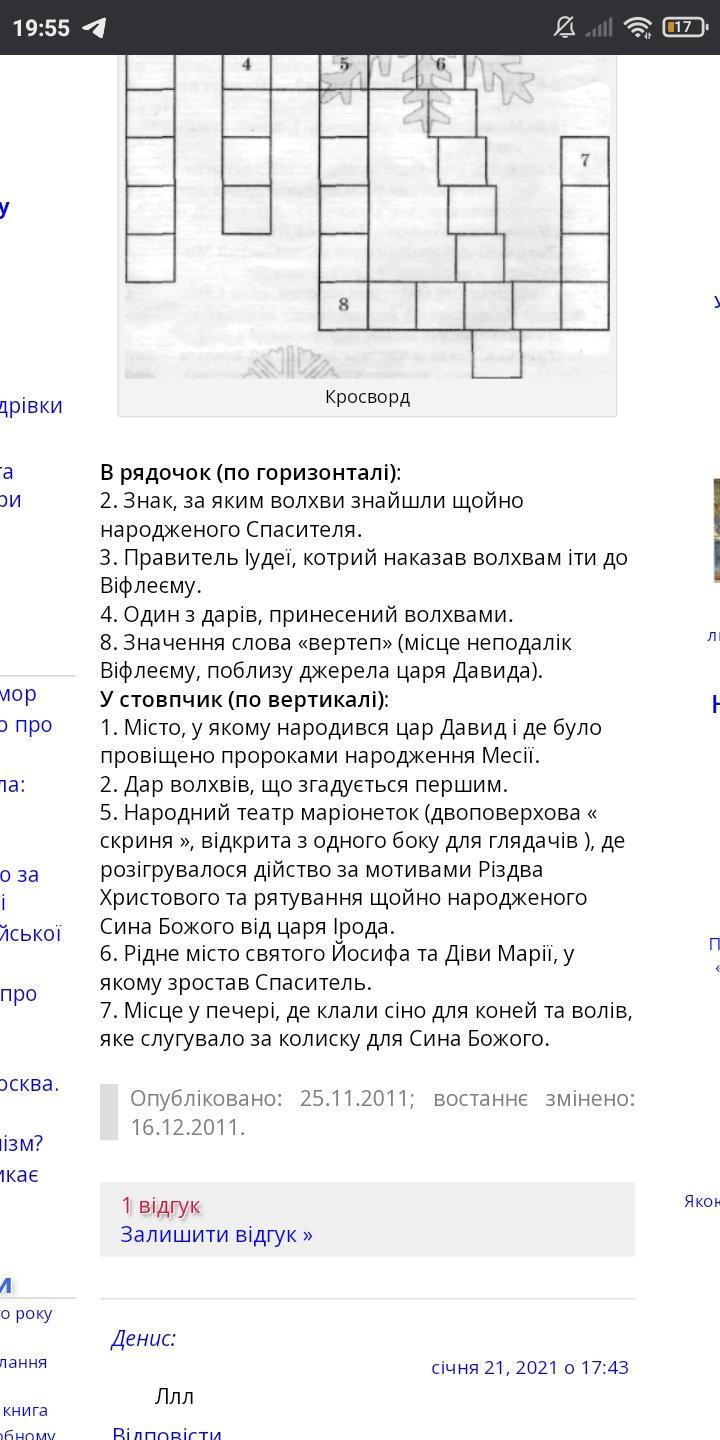Open sidebar link ending with осква.
720x1440 pixels.
tap(29, 1083)
